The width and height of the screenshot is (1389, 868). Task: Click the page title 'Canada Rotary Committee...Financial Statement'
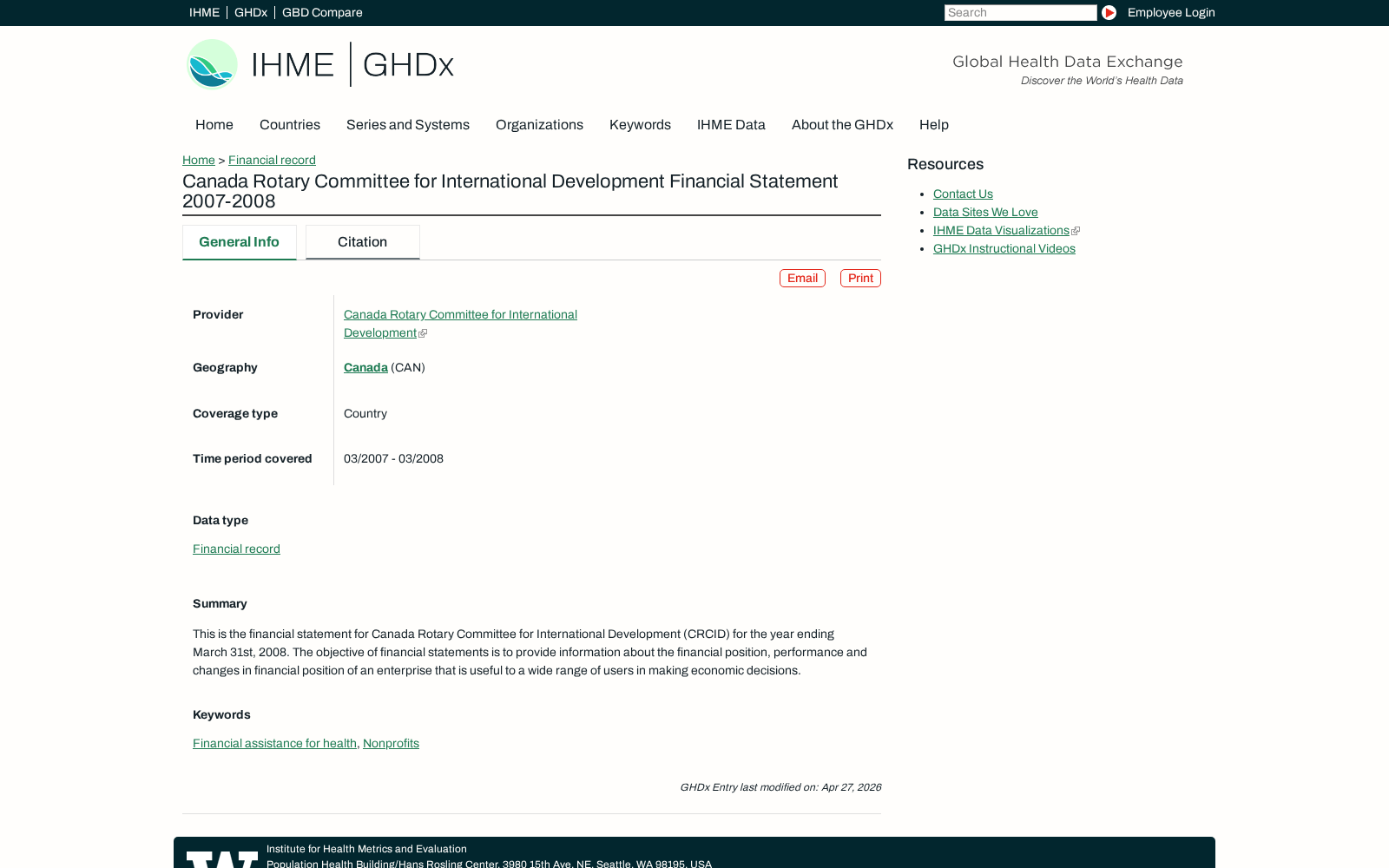510,191
